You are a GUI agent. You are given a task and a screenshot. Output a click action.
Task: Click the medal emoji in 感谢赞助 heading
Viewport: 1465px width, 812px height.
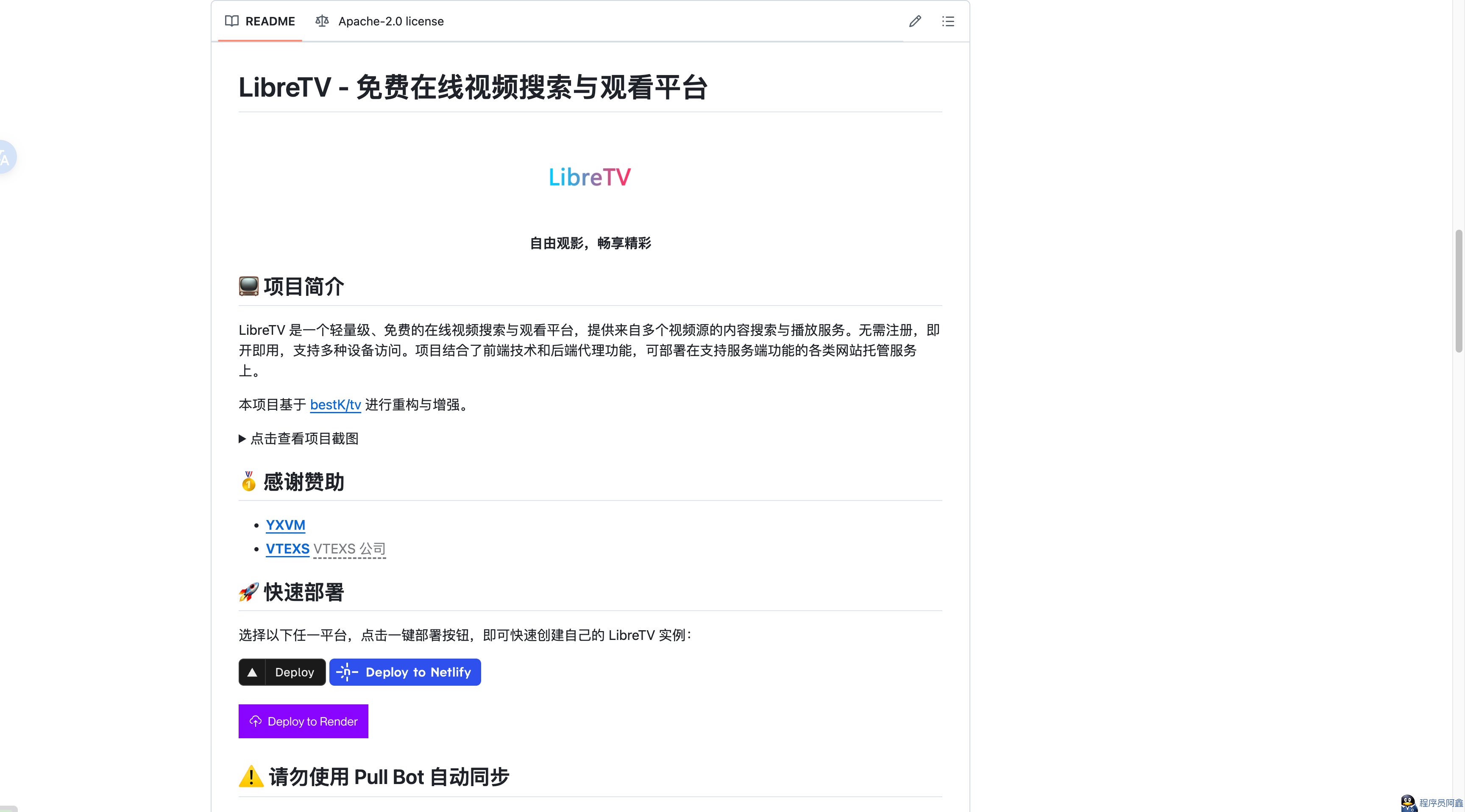point(248,481)
